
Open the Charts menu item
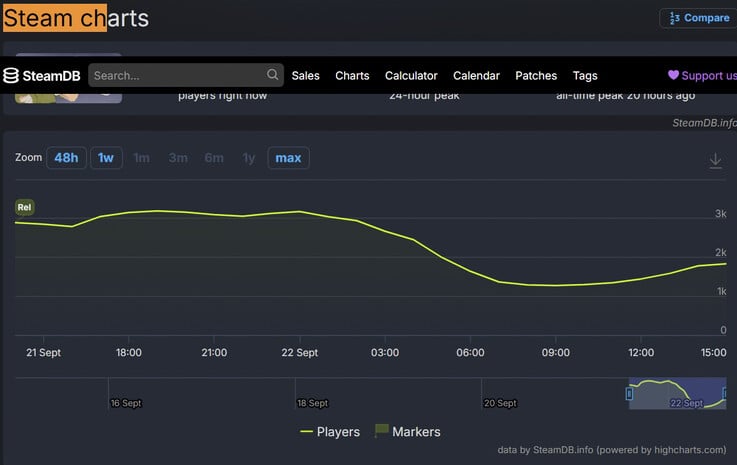coord(352,75)
